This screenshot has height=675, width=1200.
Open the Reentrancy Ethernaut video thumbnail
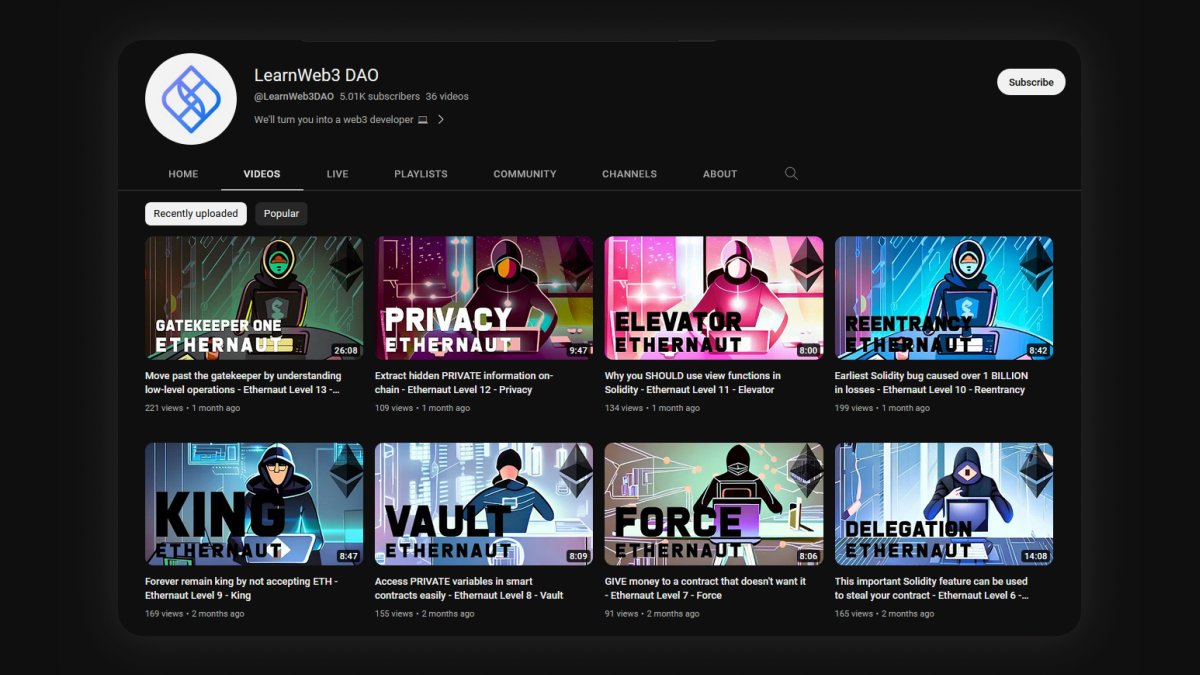[x=944, y=298]
